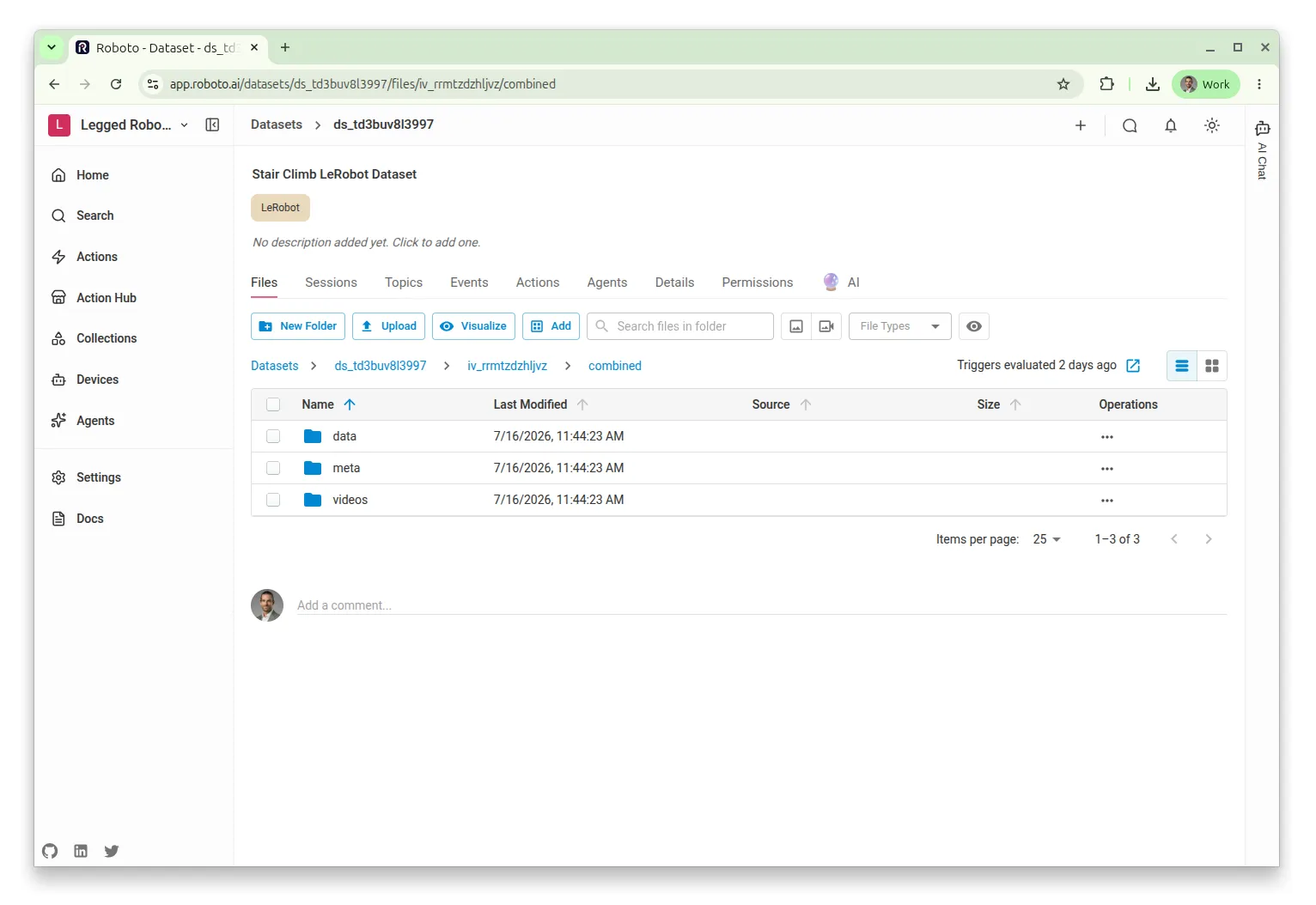Open GitHub link icon in sidebar footer
The height and width of the screenshot is (905, 1316).
point(50,851)
